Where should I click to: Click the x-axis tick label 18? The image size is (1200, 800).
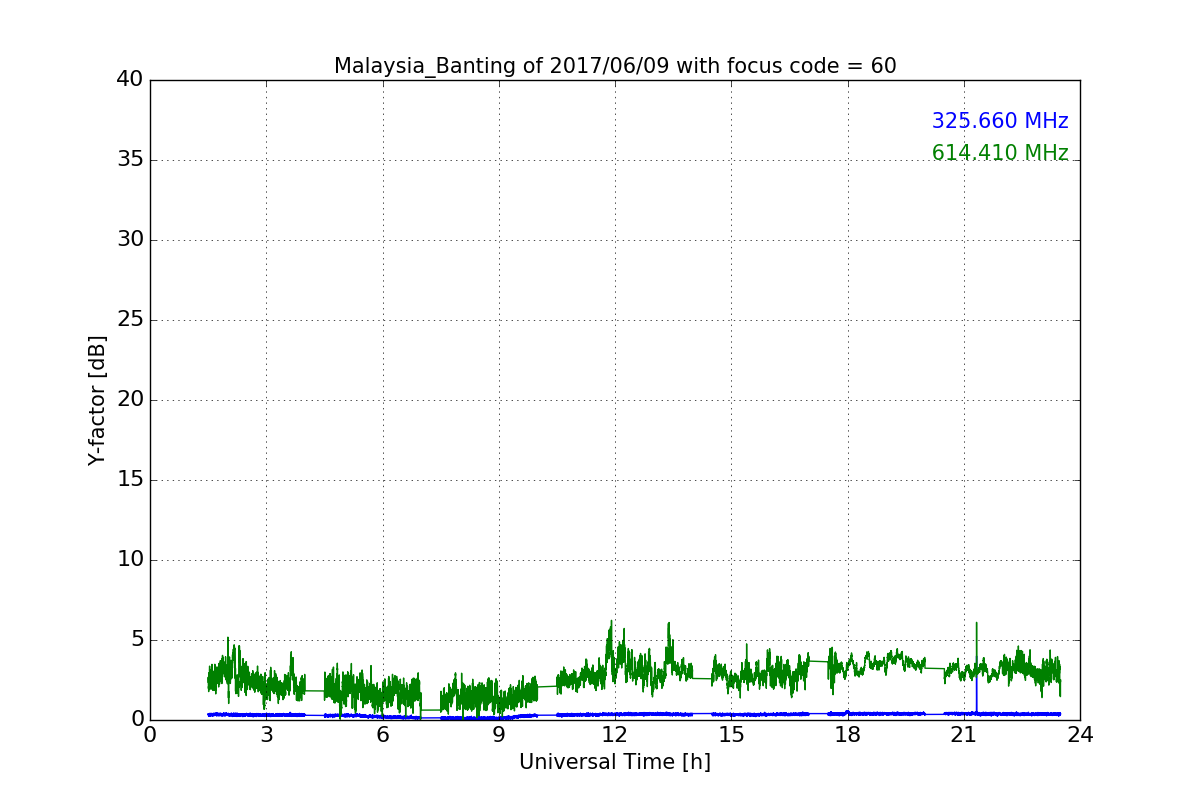847,735
